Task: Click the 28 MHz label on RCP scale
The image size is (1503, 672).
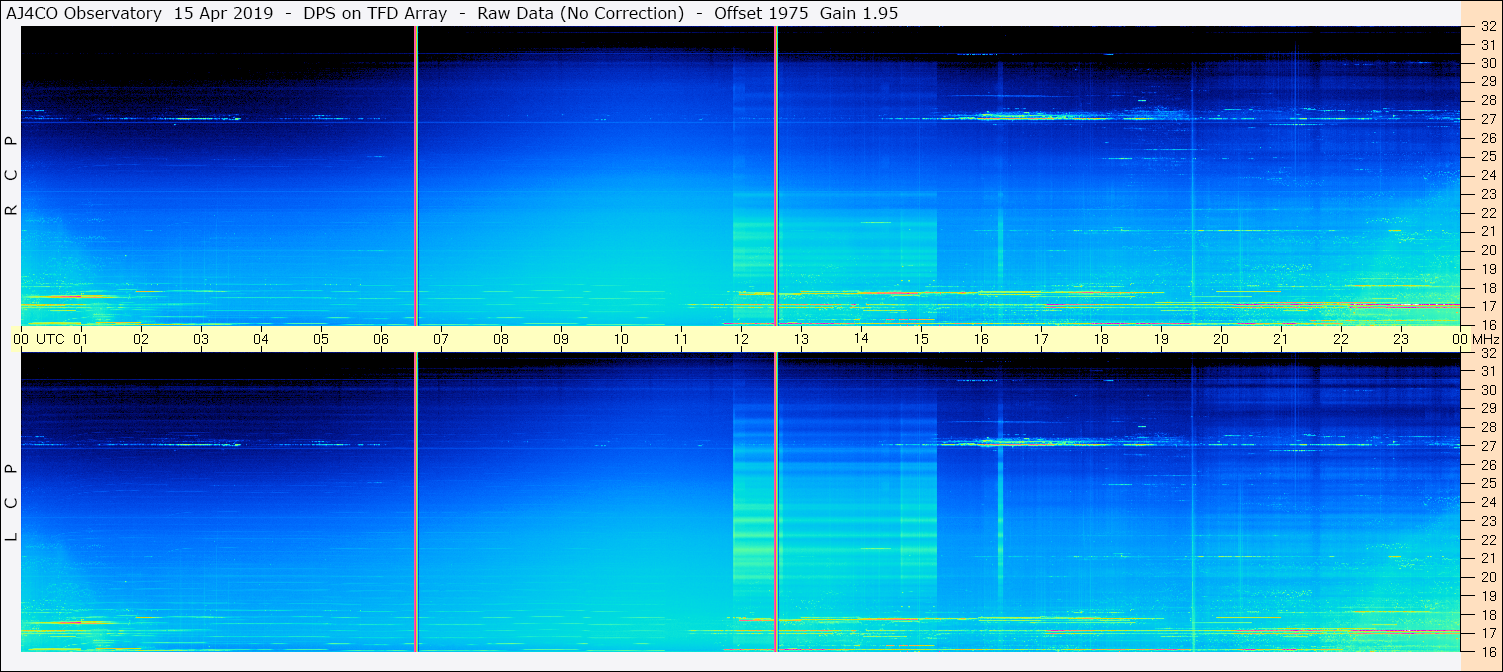Action: pyautogui.click(x=1487, y=100)
